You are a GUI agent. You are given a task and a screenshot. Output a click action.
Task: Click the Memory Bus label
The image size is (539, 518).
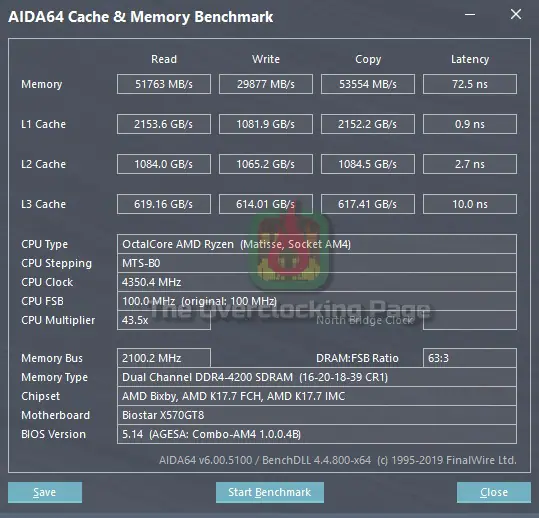click(x=52, y=358)
